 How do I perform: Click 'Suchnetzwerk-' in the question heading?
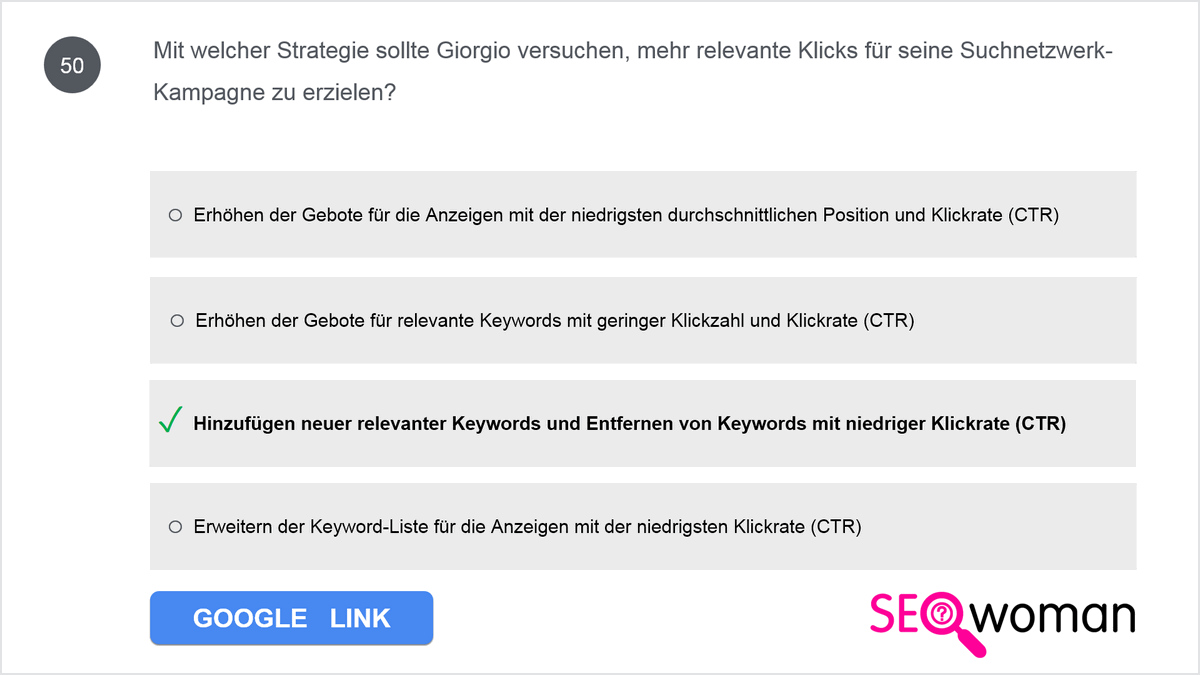1037,52
